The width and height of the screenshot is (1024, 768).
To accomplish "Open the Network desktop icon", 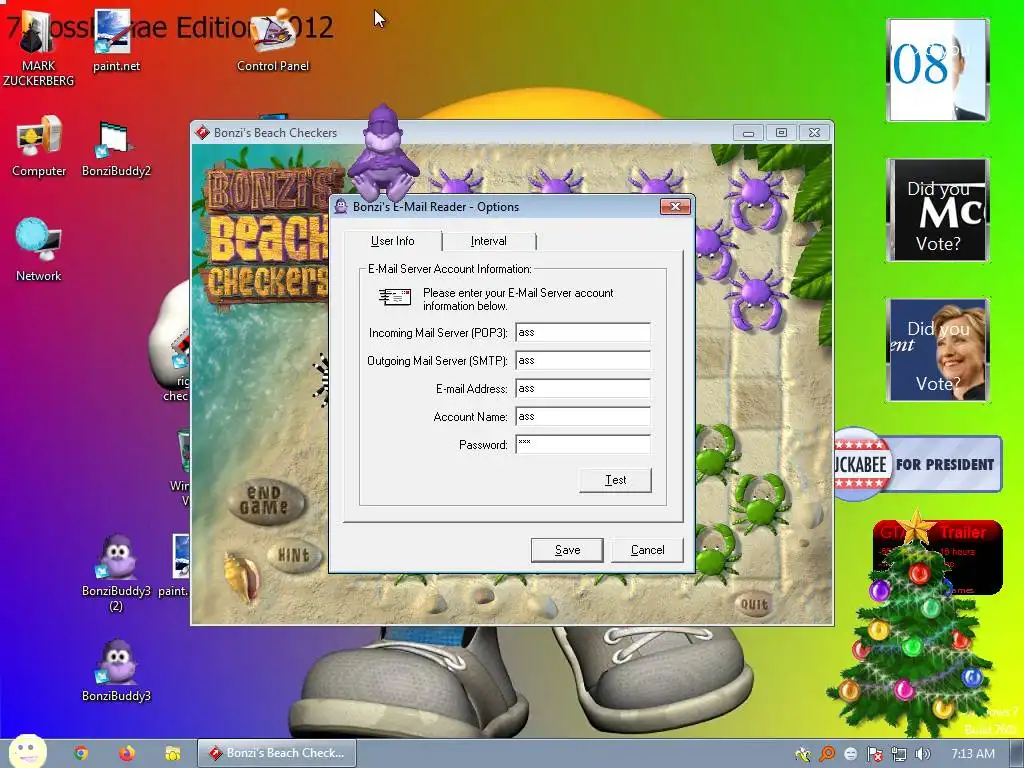I will coord(39,250).
